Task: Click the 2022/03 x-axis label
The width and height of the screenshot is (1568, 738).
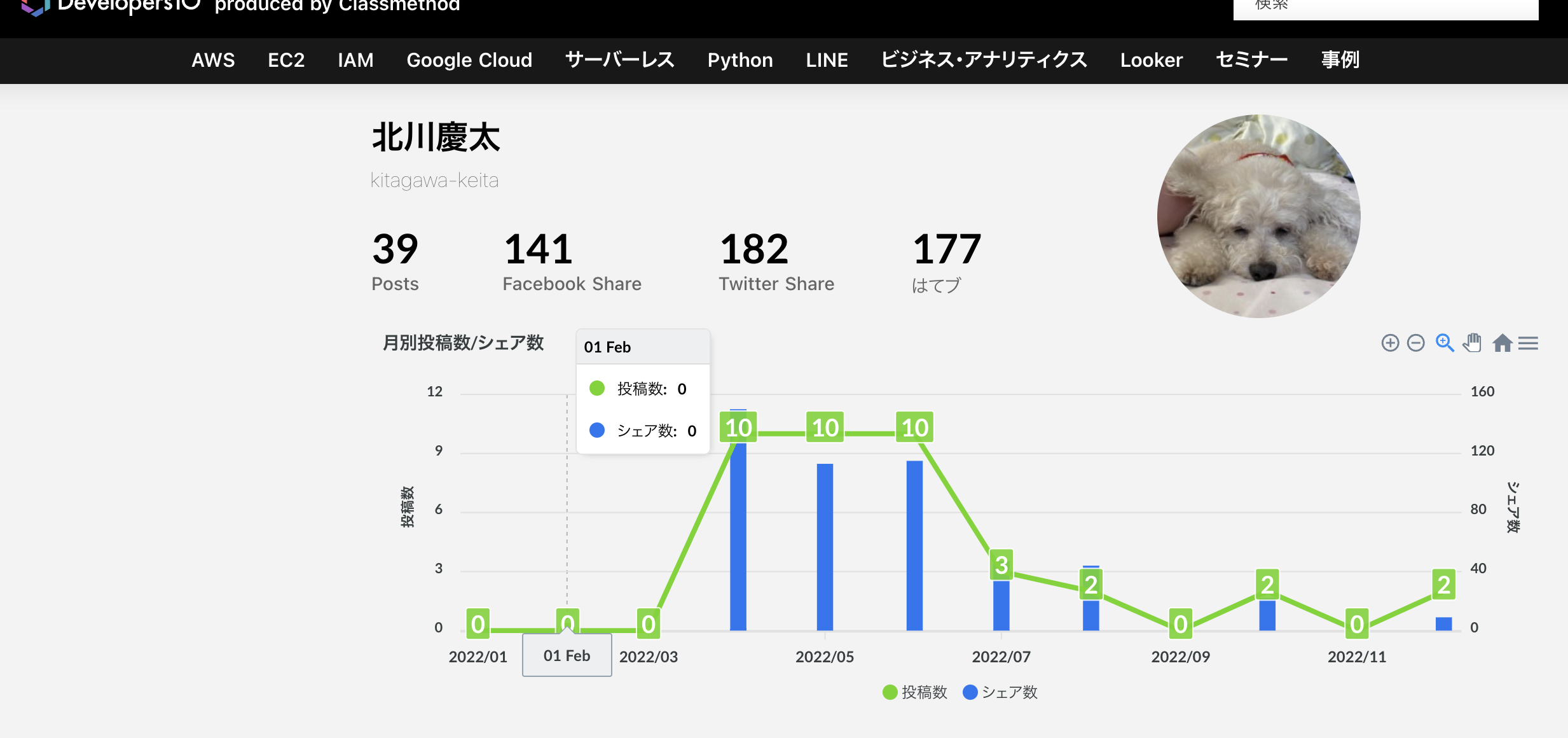Action: [649, 657]
